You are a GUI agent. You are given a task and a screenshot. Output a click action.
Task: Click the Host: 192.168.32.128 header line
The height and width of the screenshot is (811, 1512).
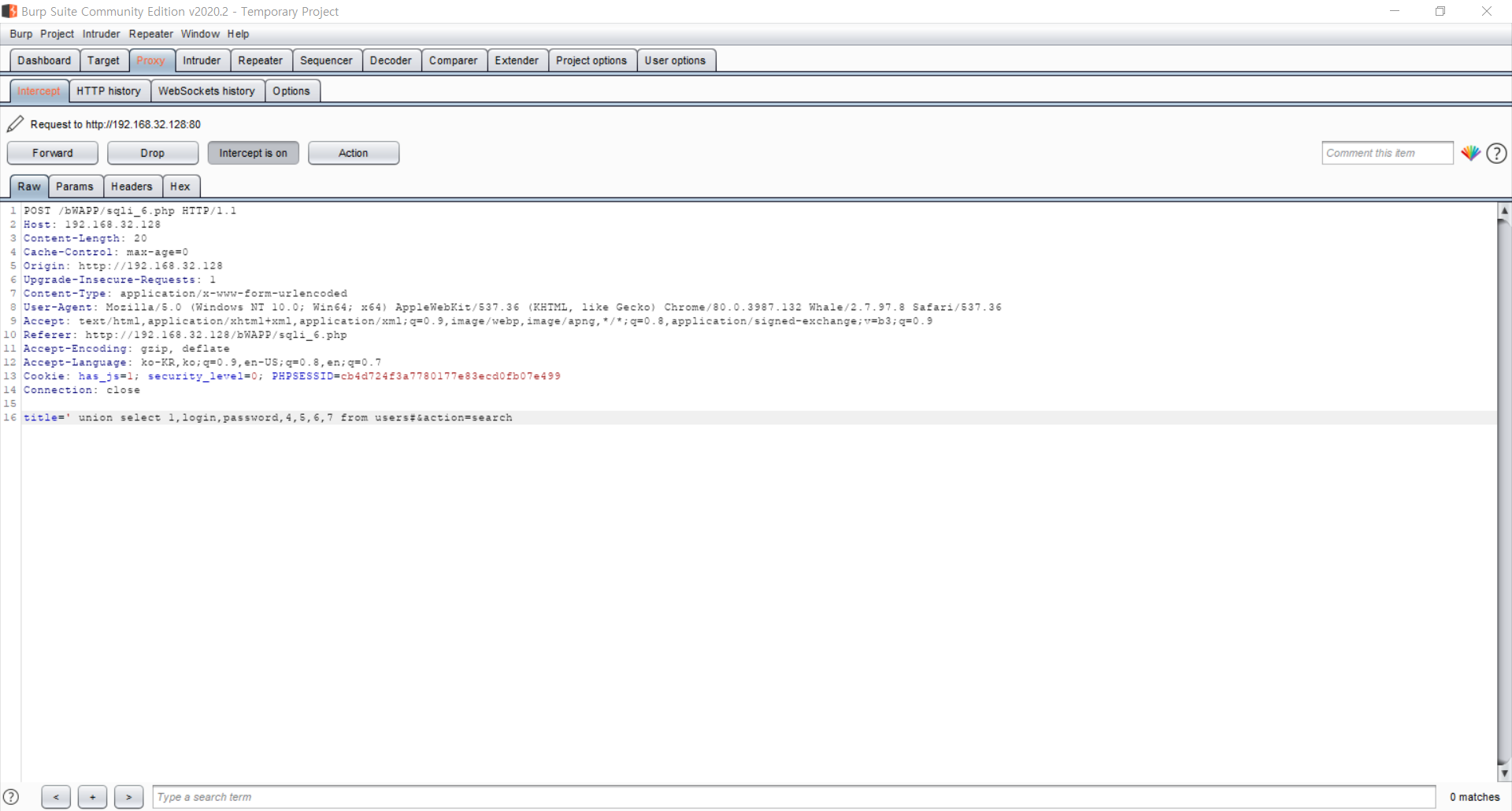[x=92, y=224]
